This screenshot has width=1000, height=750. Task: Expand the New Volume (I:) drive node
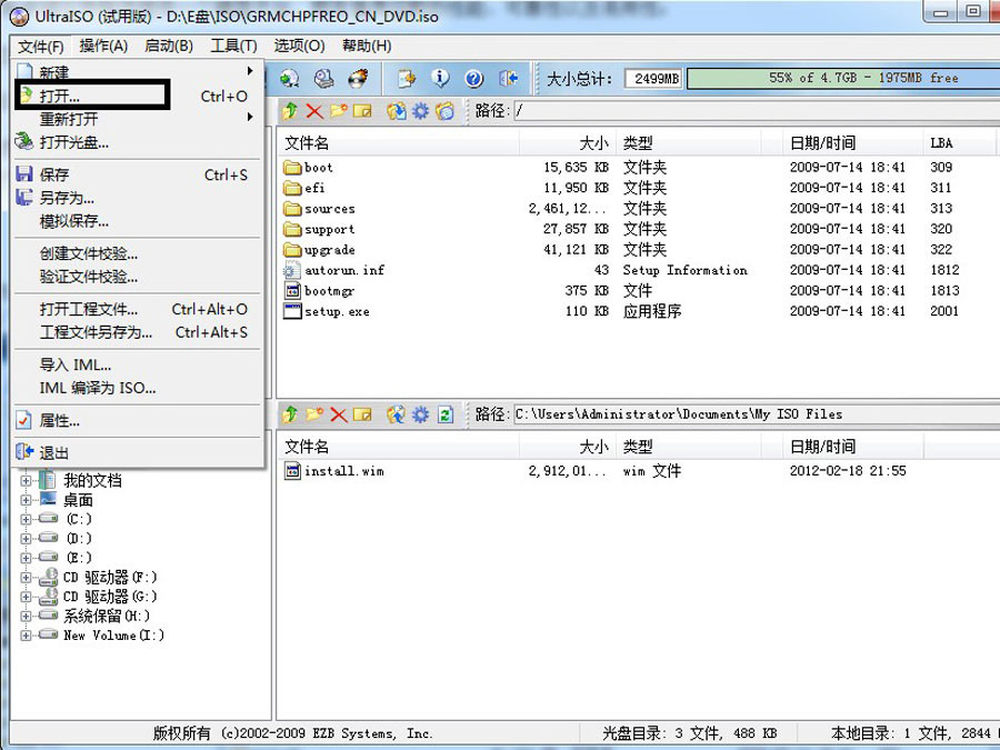[x=26, y=636]
